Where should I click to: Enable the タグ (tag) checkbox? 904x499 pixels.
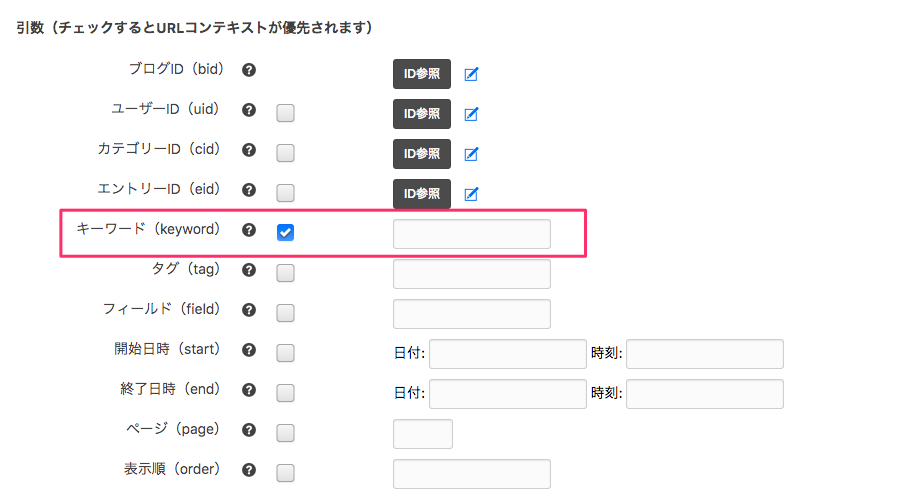coord(285,273)
